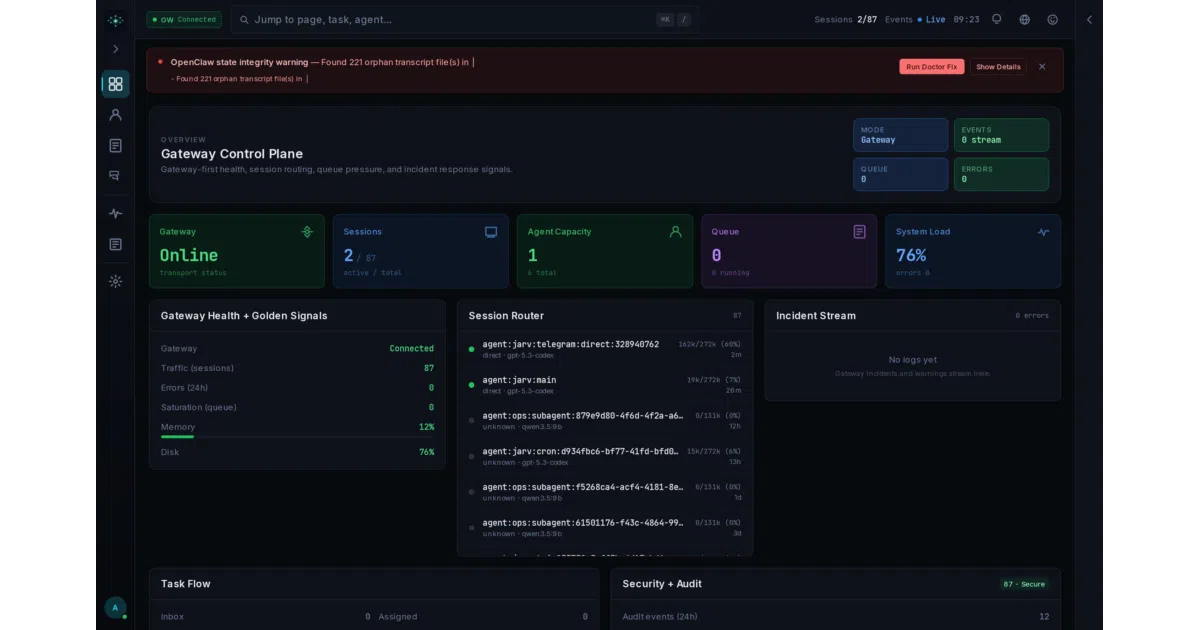1200x630 pixels.
Task: Open the tasks document icon in sidebar
Action: click(x=115, y=145)
